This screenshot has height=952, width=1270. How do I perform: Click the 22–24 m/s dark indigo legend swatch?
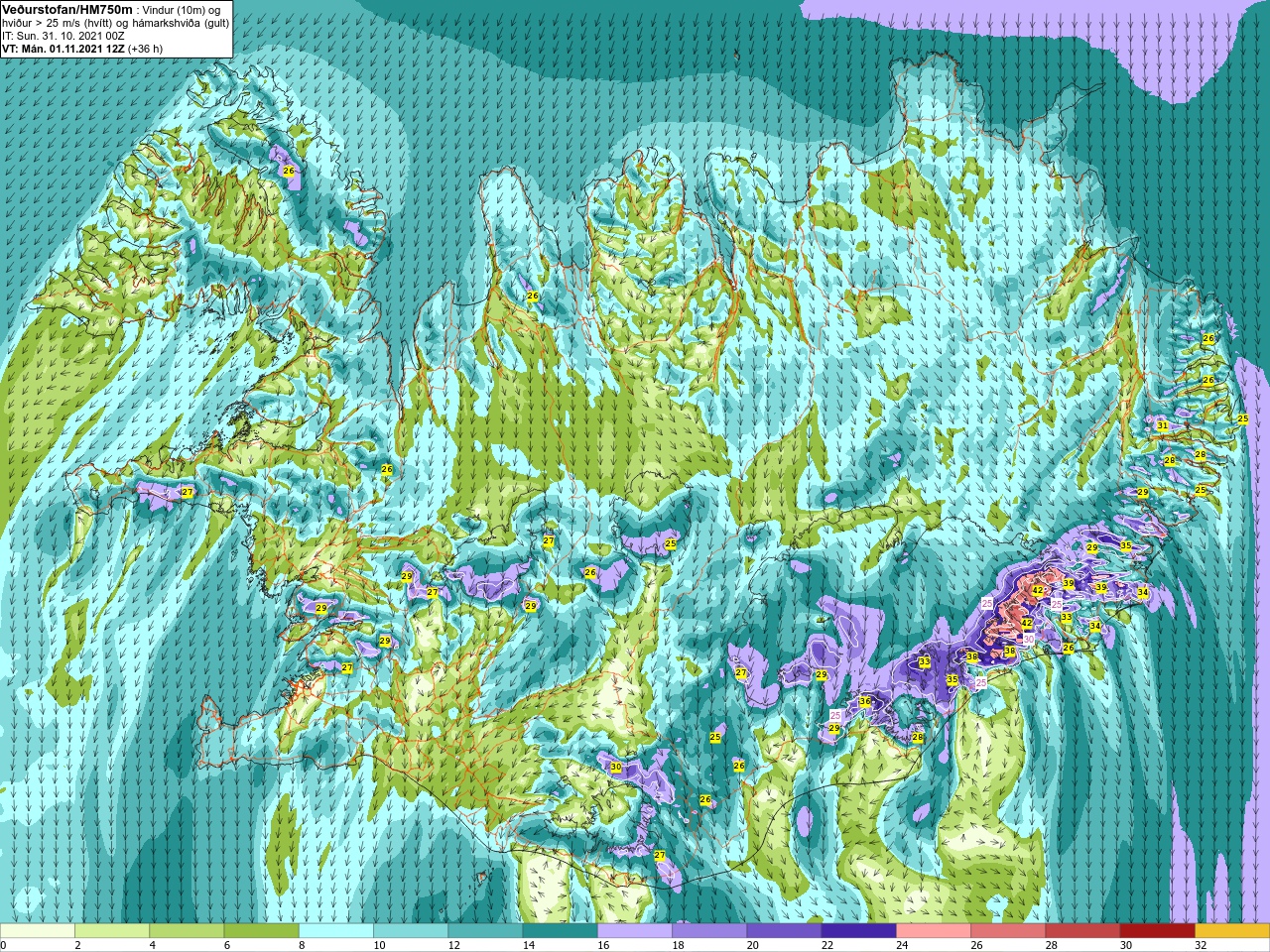[859, 931]
